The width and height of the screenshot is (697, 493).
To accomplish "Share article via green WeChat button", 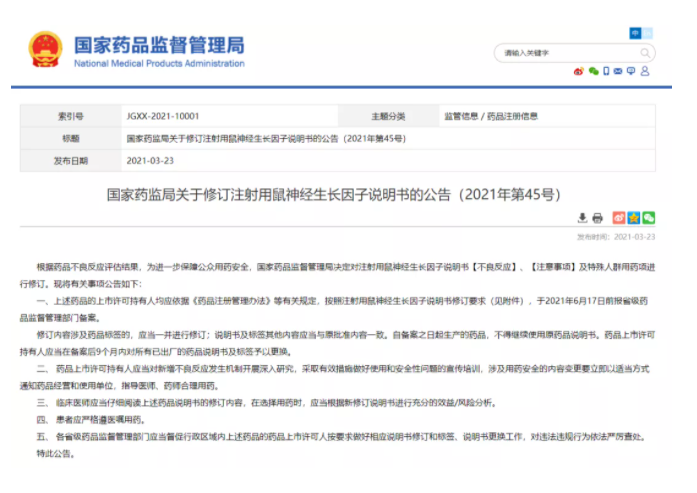I will 648,217.
